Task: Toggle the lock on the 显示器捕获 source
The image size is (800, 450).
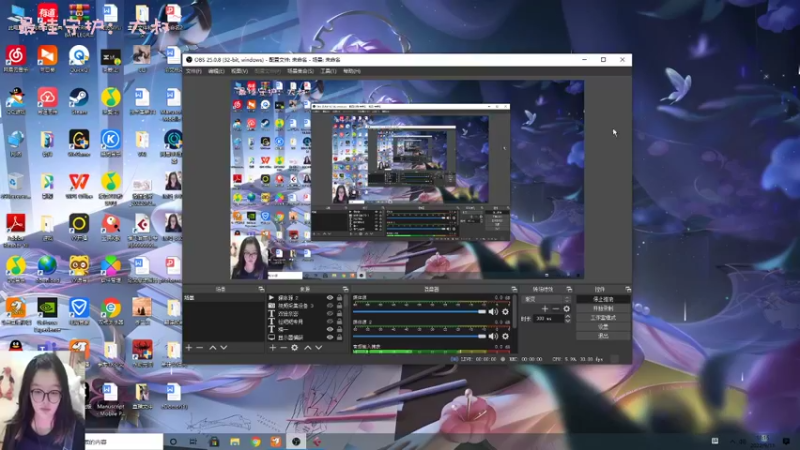Action: [x=340, y=337]
